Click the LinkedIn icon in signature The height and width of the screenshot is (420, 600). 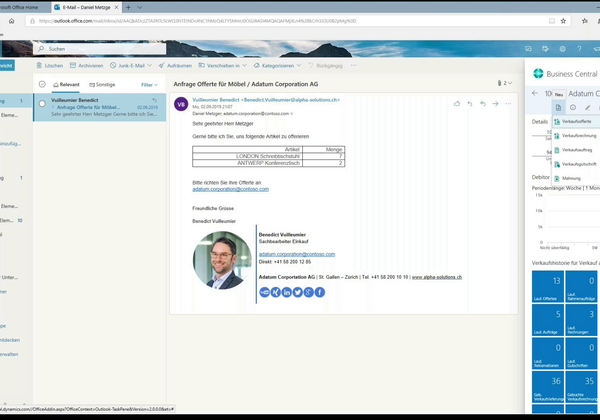coord(287,292)
